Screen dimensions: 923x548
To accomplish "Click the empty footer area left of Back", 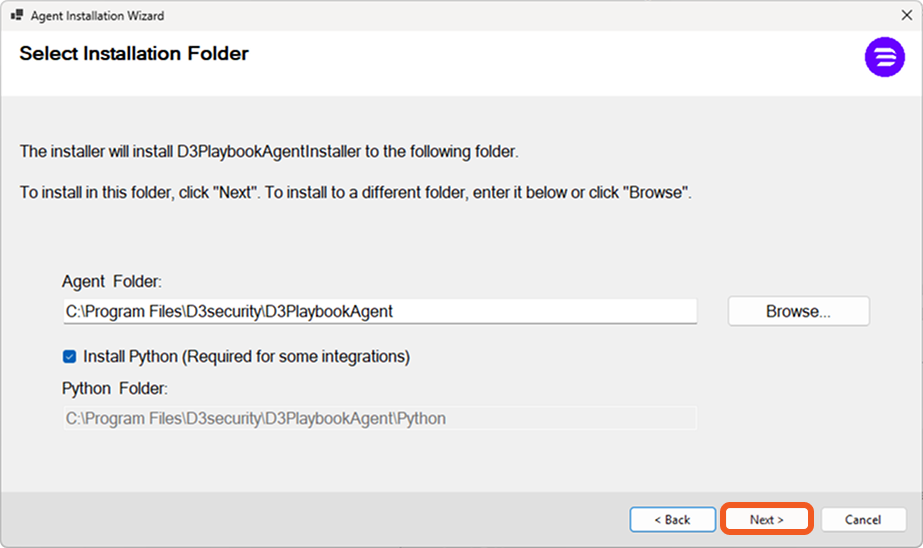I will [x=300, y=520].
